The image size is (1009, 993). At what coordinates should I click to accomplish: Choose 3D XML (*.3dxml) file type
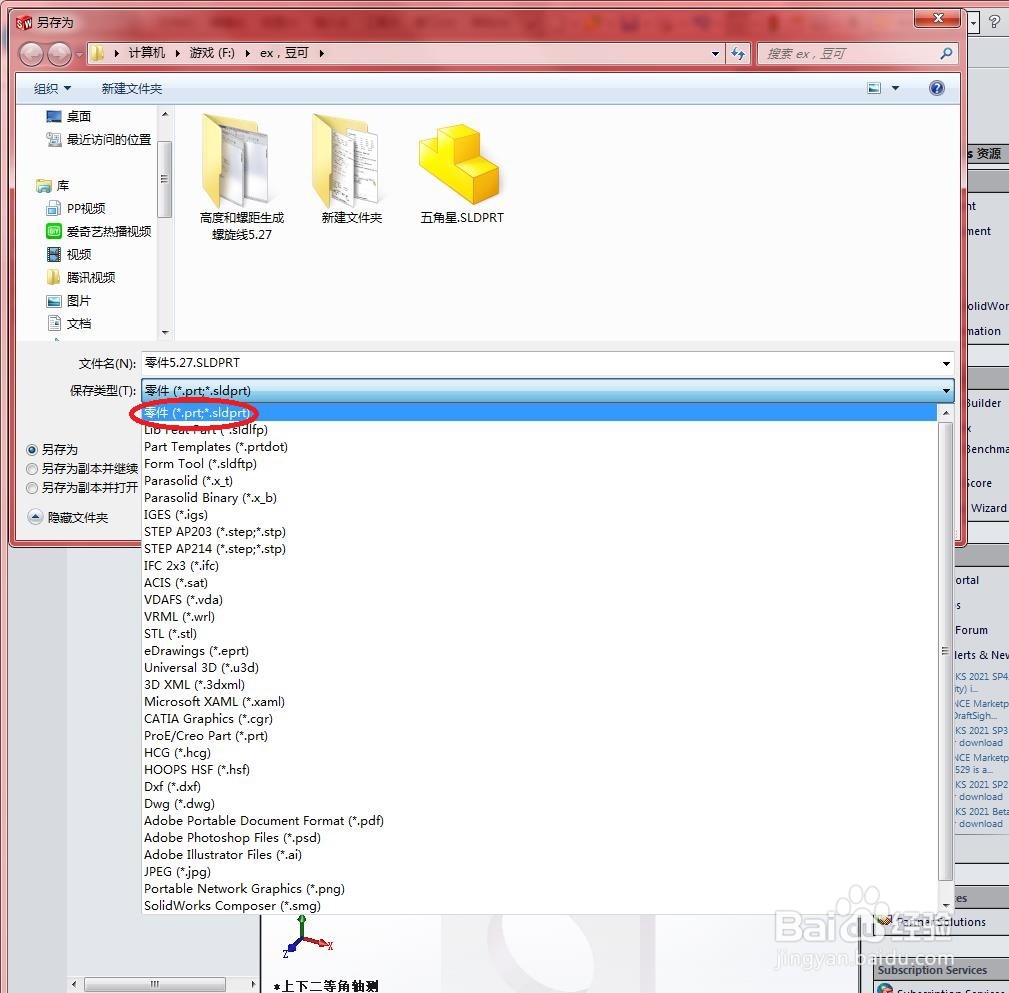coord(539,685)
